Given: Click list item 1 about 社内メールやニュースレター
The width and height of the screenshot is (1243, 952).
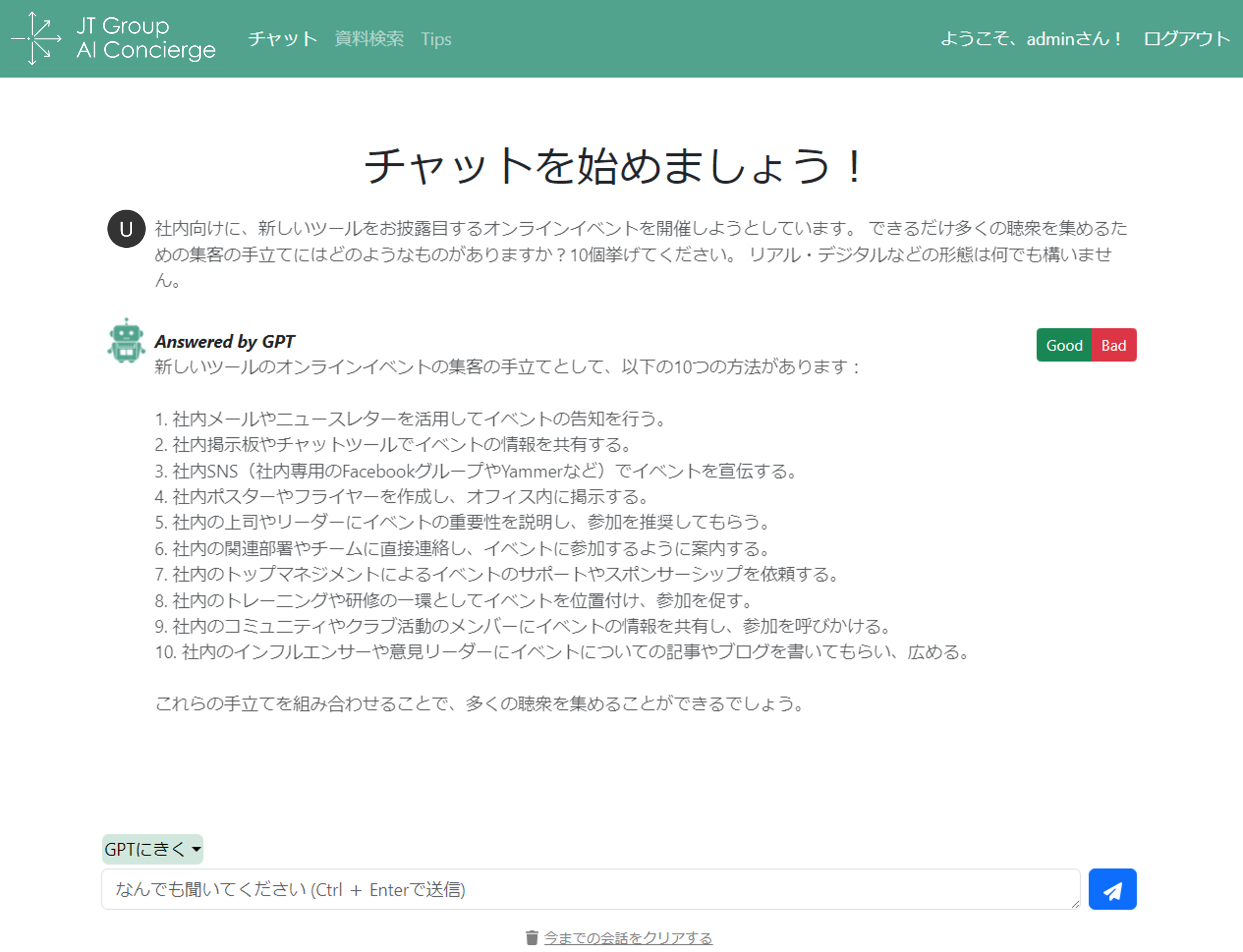Looking at the screenshot, I should 411,419.
